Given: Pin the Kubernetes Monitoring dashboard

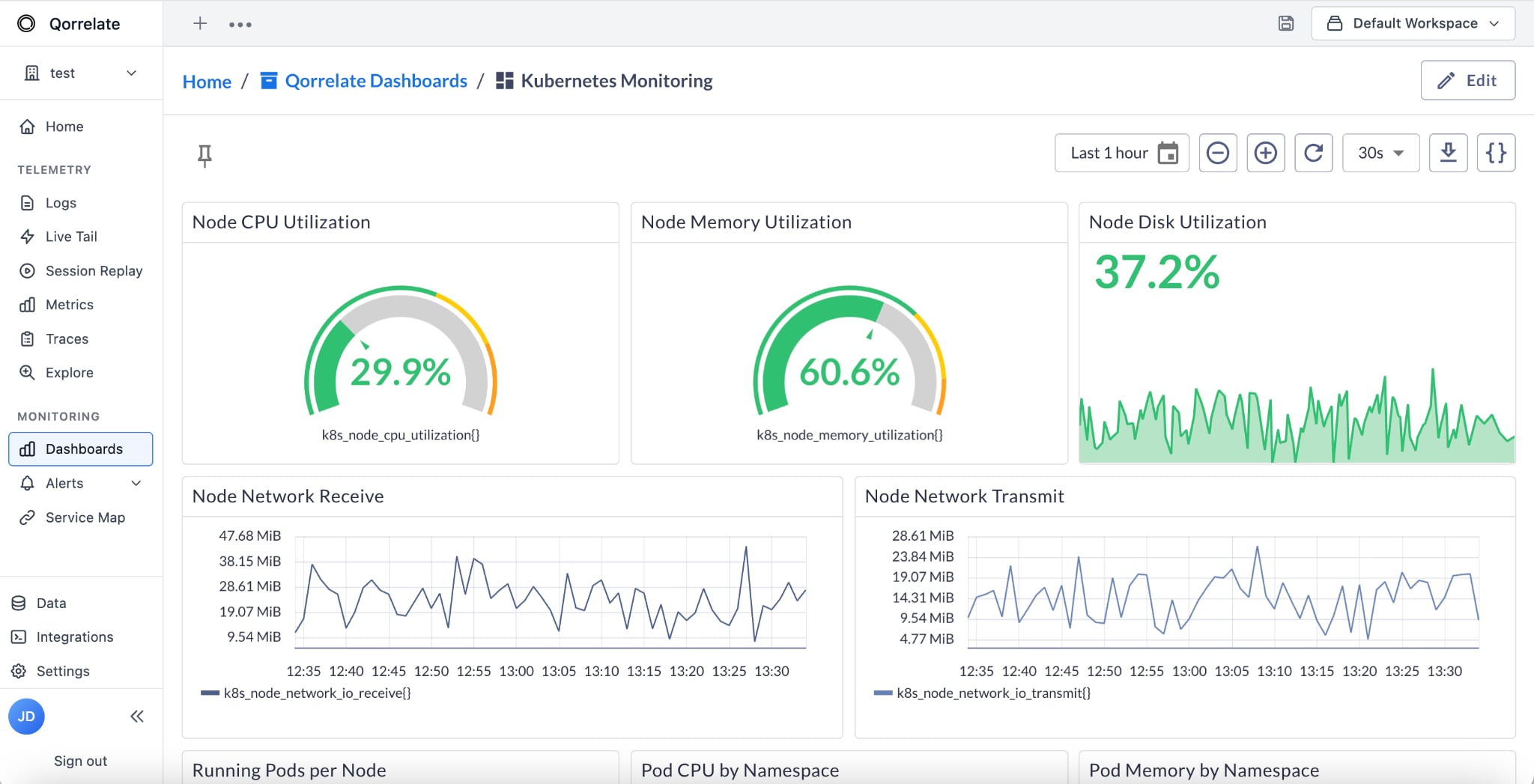Looking at the screenshot, I should (x=203, y=154).
